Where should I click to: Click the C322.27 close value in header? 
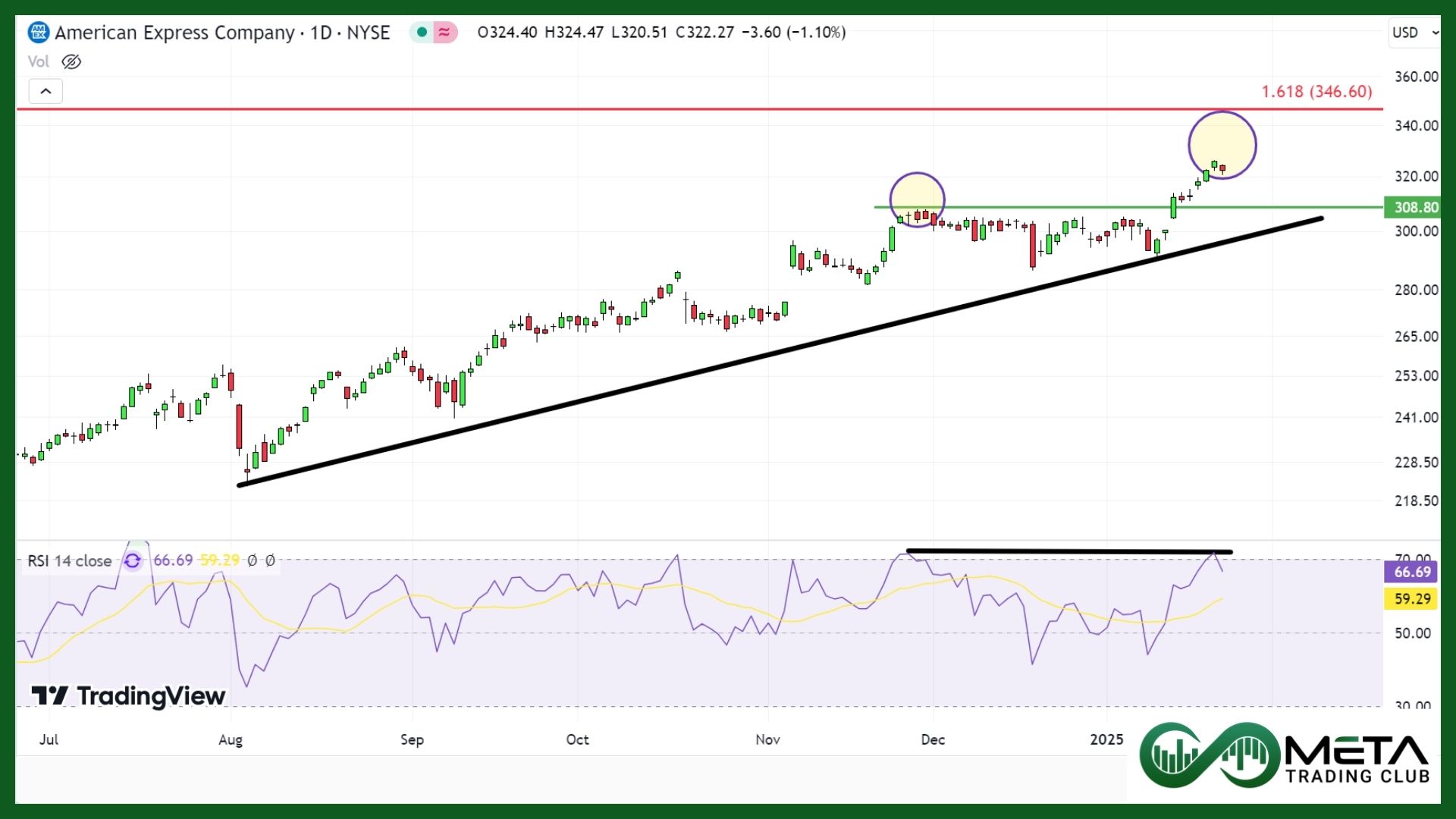pos(704,33)
